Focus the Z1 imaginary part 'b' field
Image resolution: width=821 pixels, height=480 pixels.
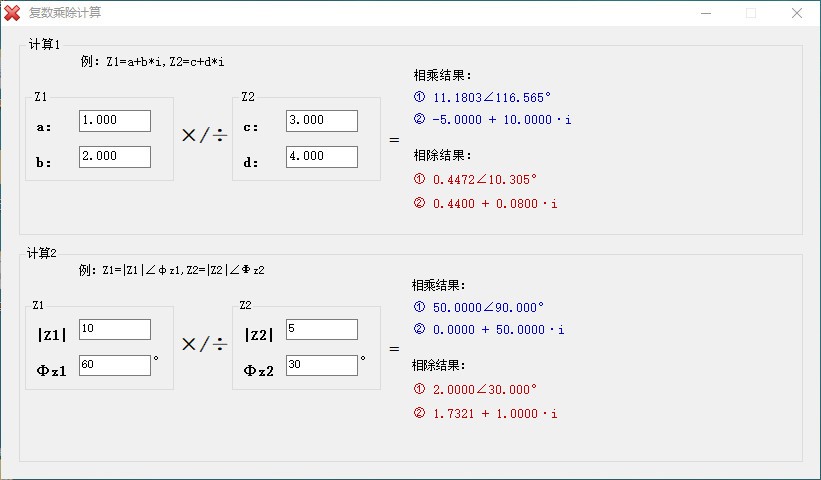114,157
